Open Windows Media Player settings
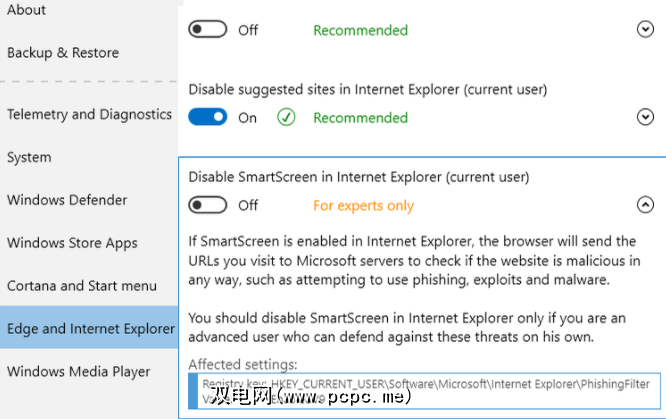The width and height of the screenshot is (666, 419). point(78,372)
